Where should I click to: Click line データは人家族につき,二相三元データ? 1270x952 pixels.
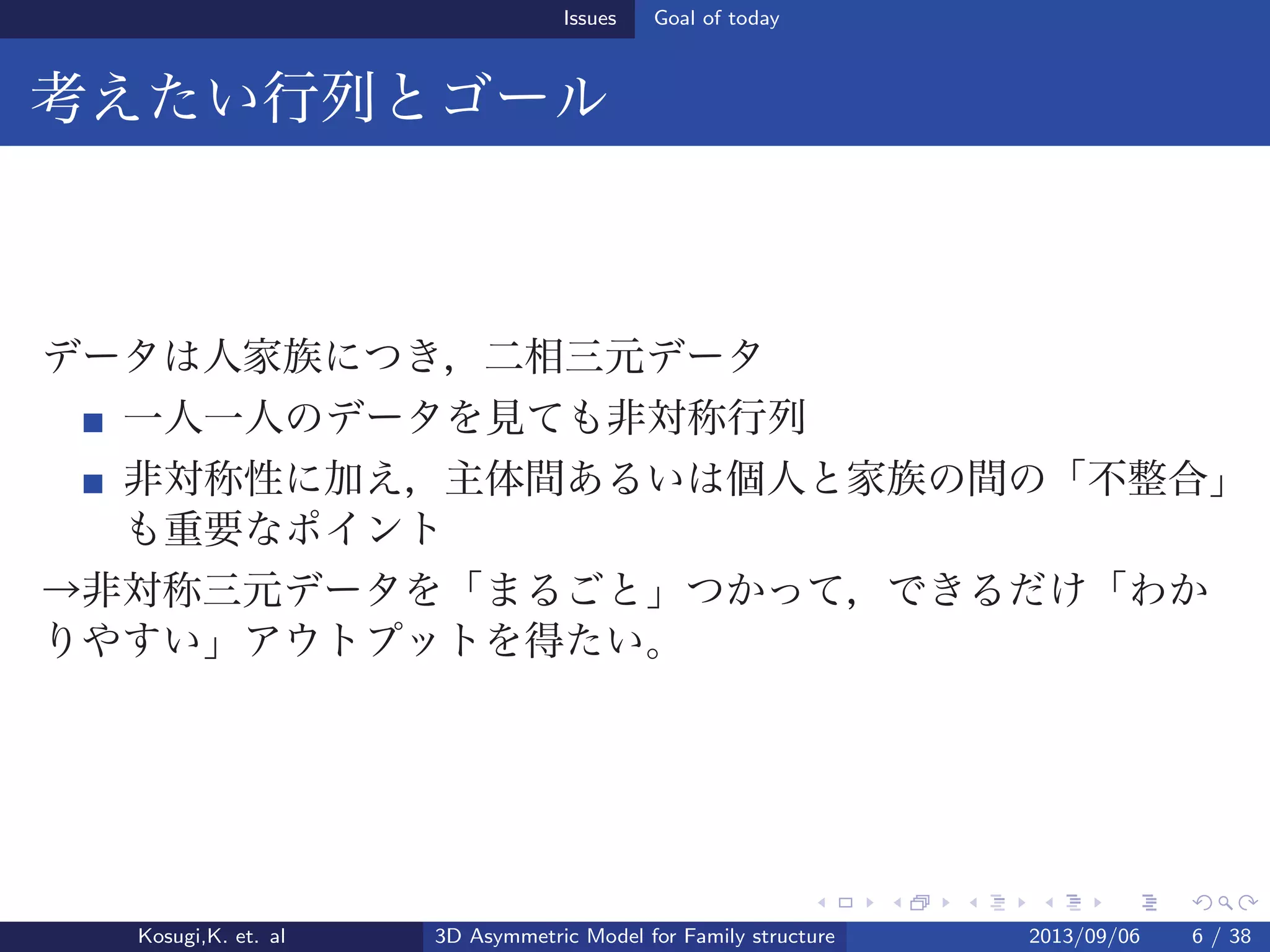coord(402,357)
